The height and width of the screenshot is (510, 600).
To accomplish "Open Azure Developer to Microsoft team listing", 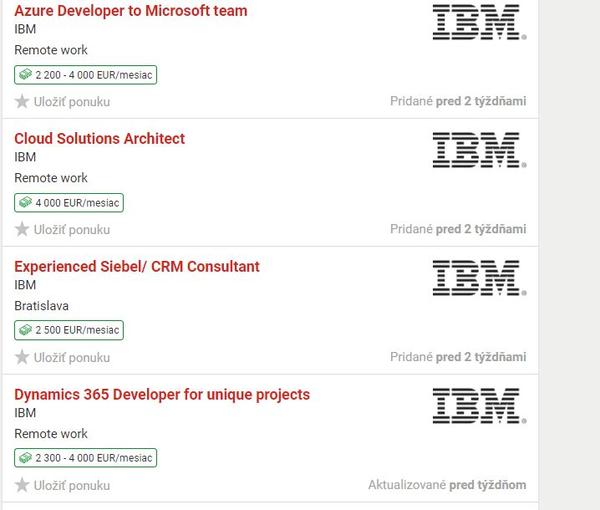I will [x=131, y=11].
